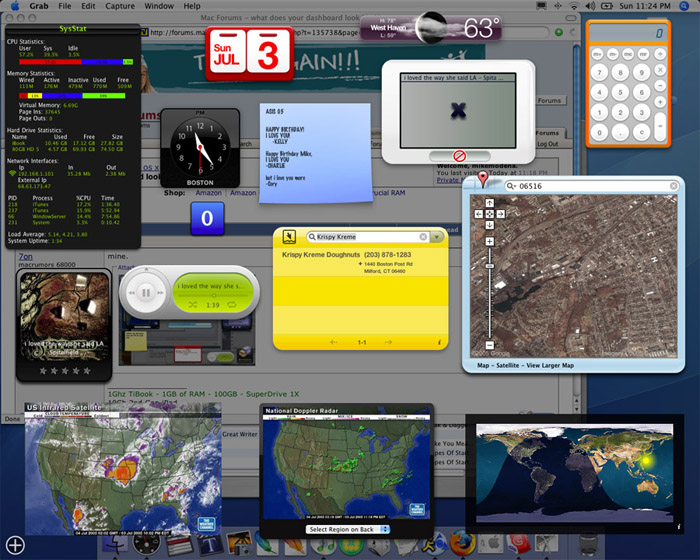Click the iTunes widget track progress bar

click(213, 295)
